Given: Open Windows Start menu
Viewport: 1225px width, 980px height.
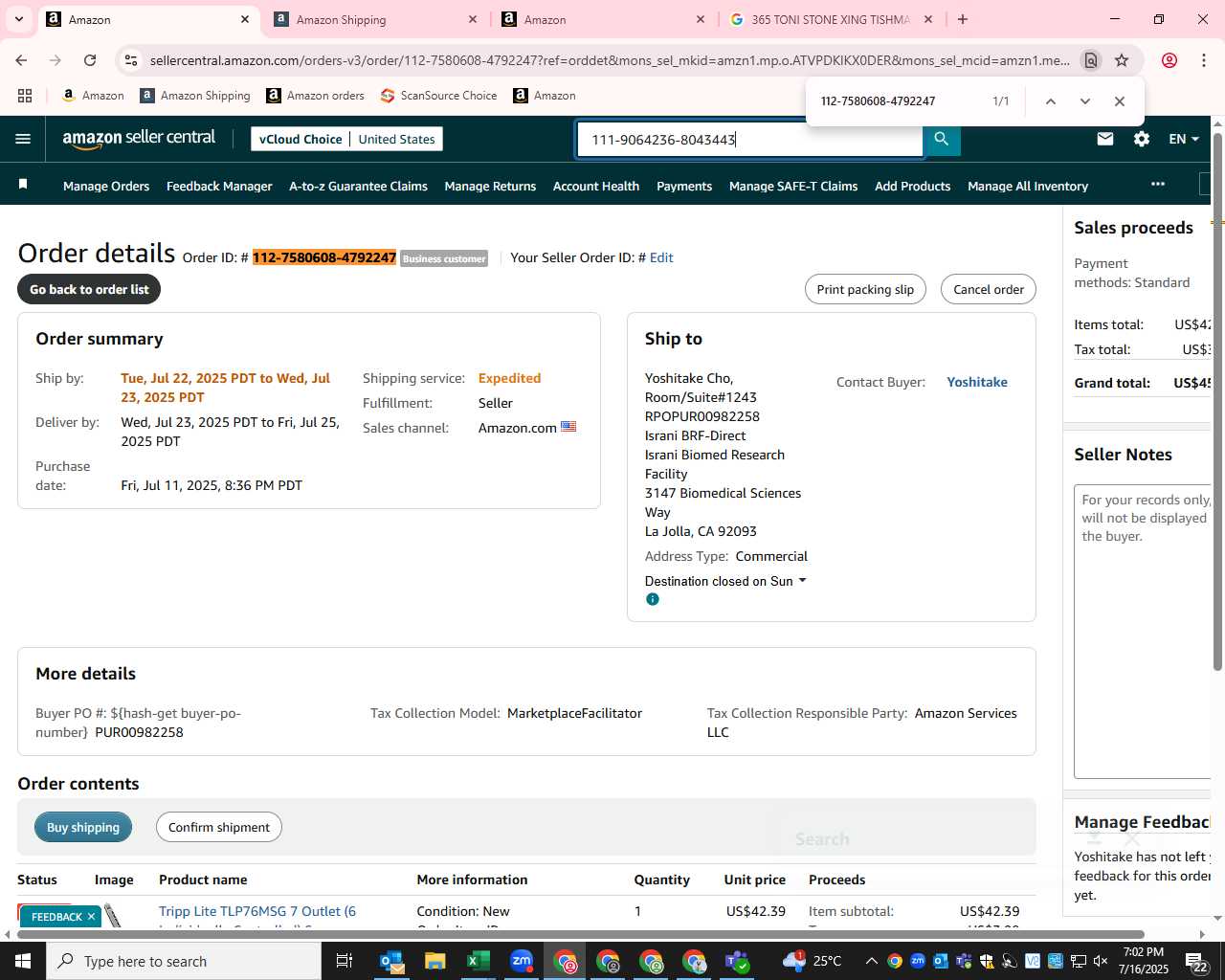Looking at the screenshot, I should tap(23, 961).
